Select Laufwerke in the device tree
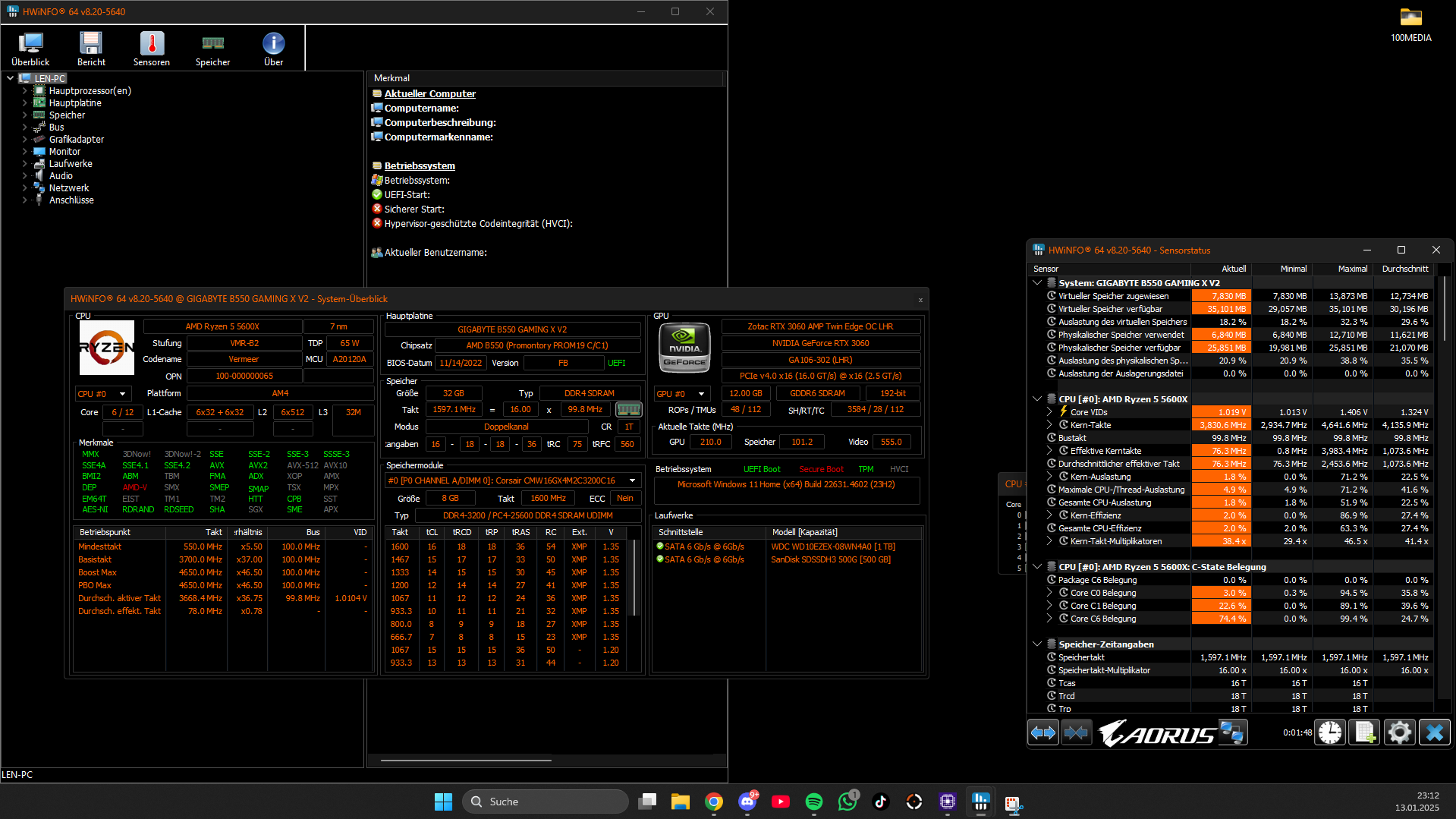This screenshot has height=819, width=1456. pos(71,164)
